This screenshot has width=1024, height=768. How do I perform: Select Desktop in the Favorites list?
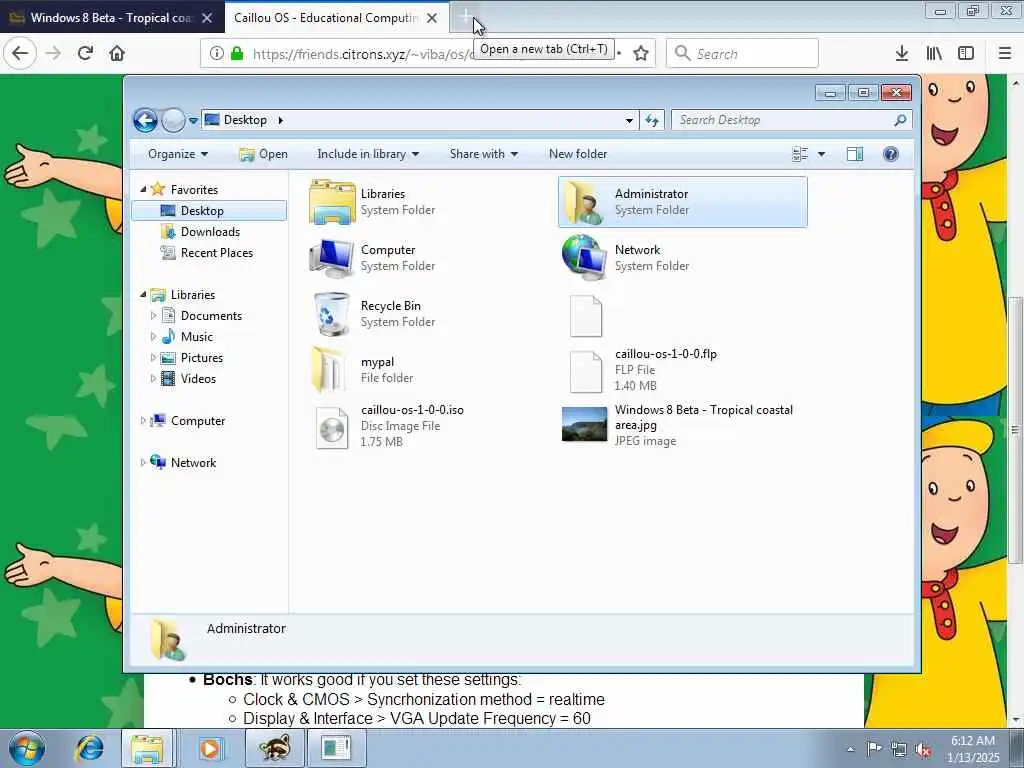pos(209,211)
